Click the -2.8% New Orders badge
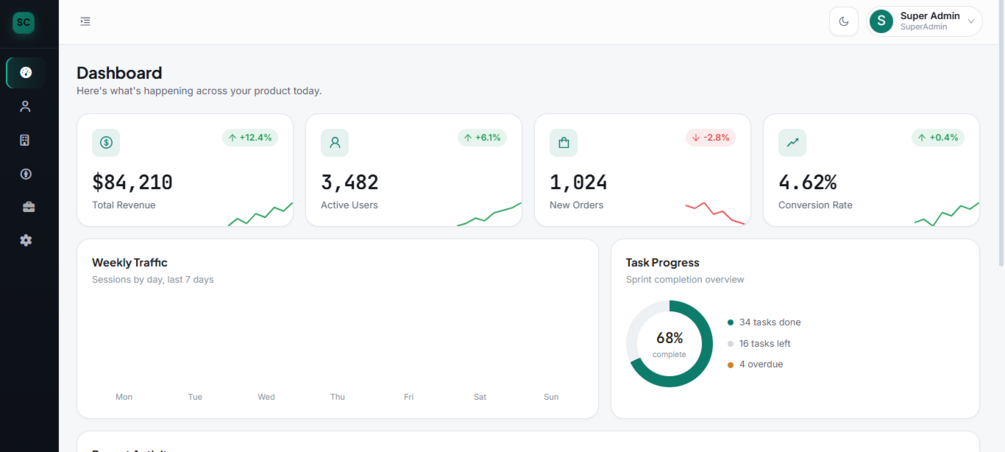This screenshot has width=1005, height=452. pyautogui.click(x=711, y=138)
